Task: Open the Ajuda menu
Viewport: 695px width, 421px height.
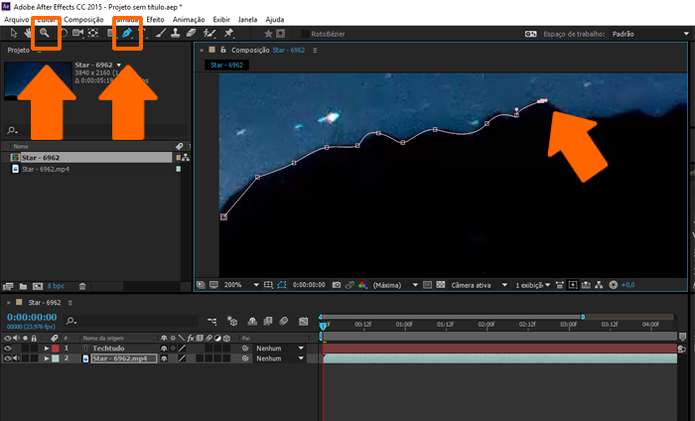Action: pos(275,19)
